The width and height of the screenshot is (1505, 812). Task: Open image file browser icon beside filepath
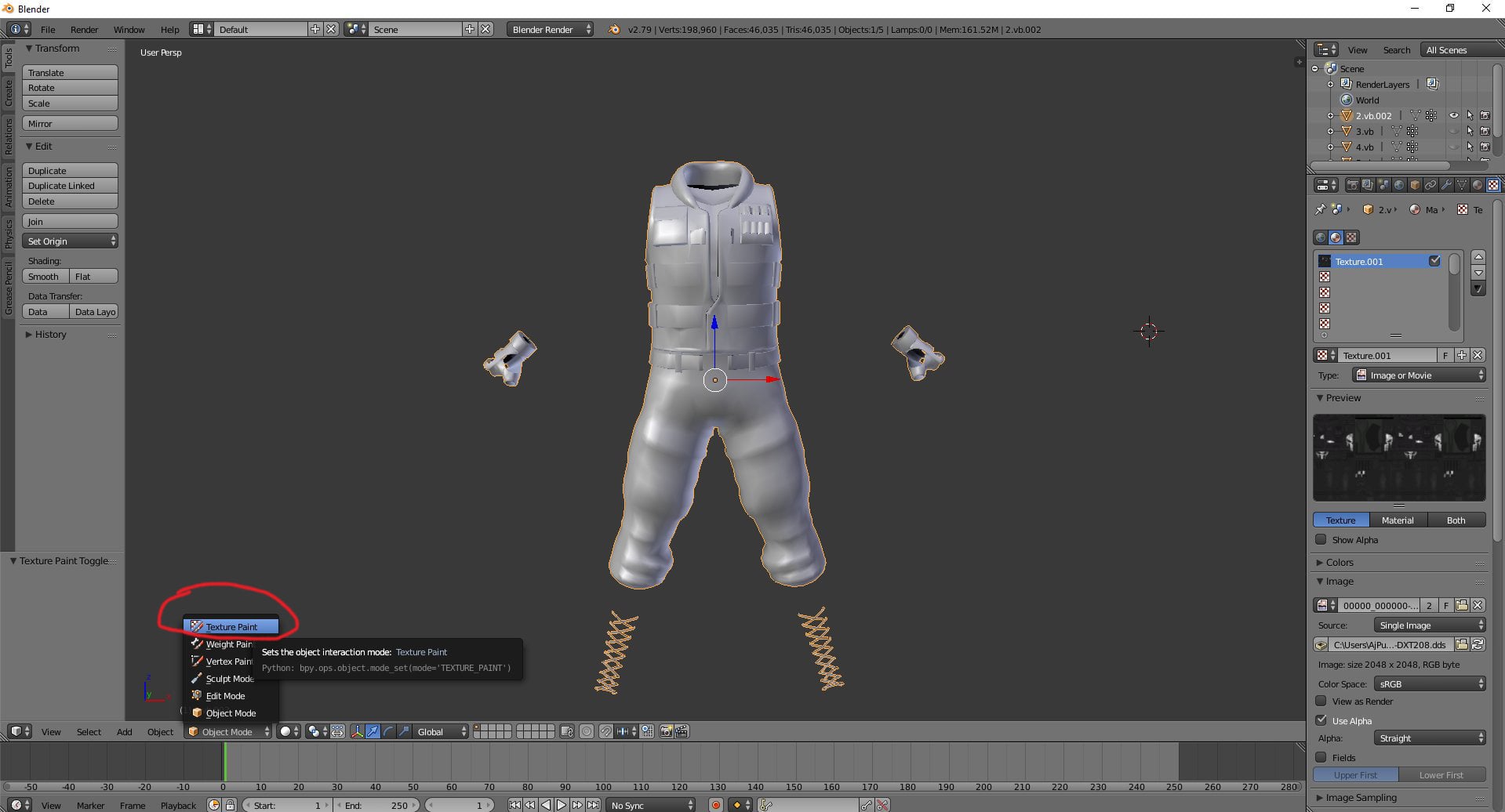pos(1461,645)
